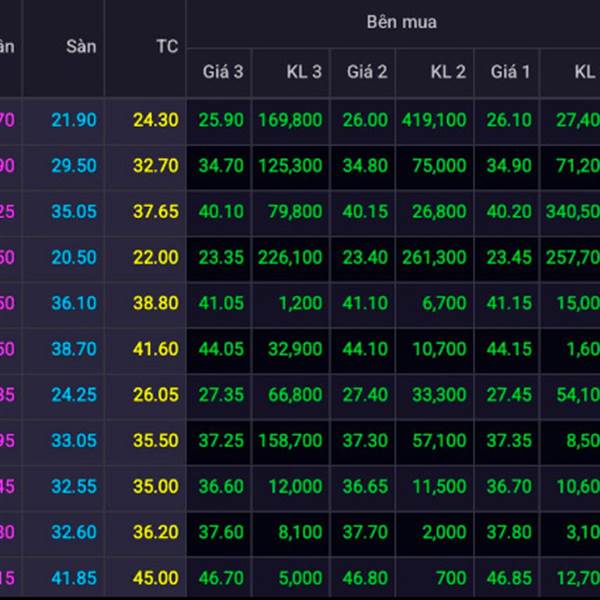Click the 37.70 bid price cell
Screen dimensions: 600x600
pos(367,532)
